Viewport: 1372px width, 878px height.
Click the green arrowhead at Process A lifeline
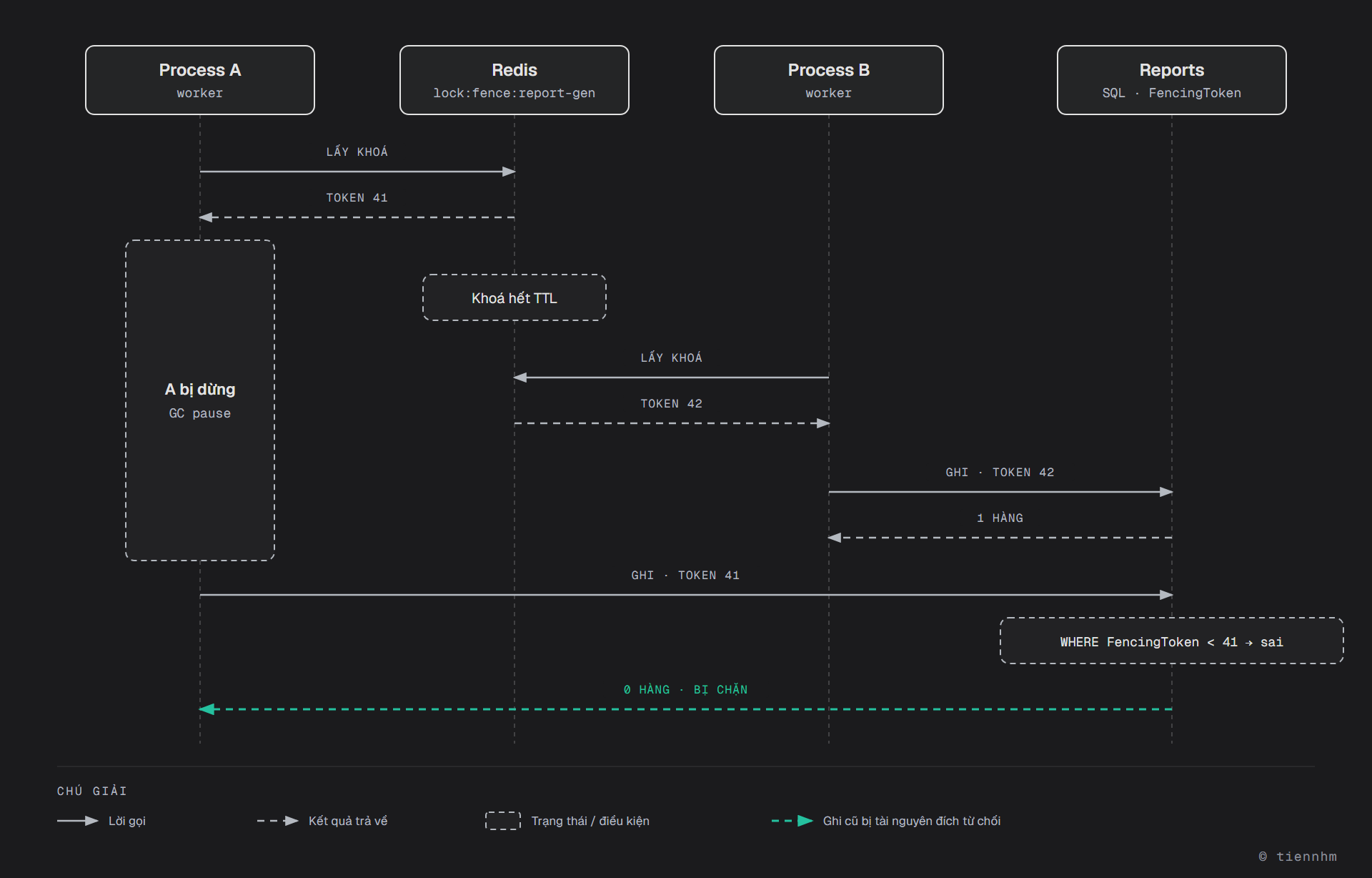207,709
